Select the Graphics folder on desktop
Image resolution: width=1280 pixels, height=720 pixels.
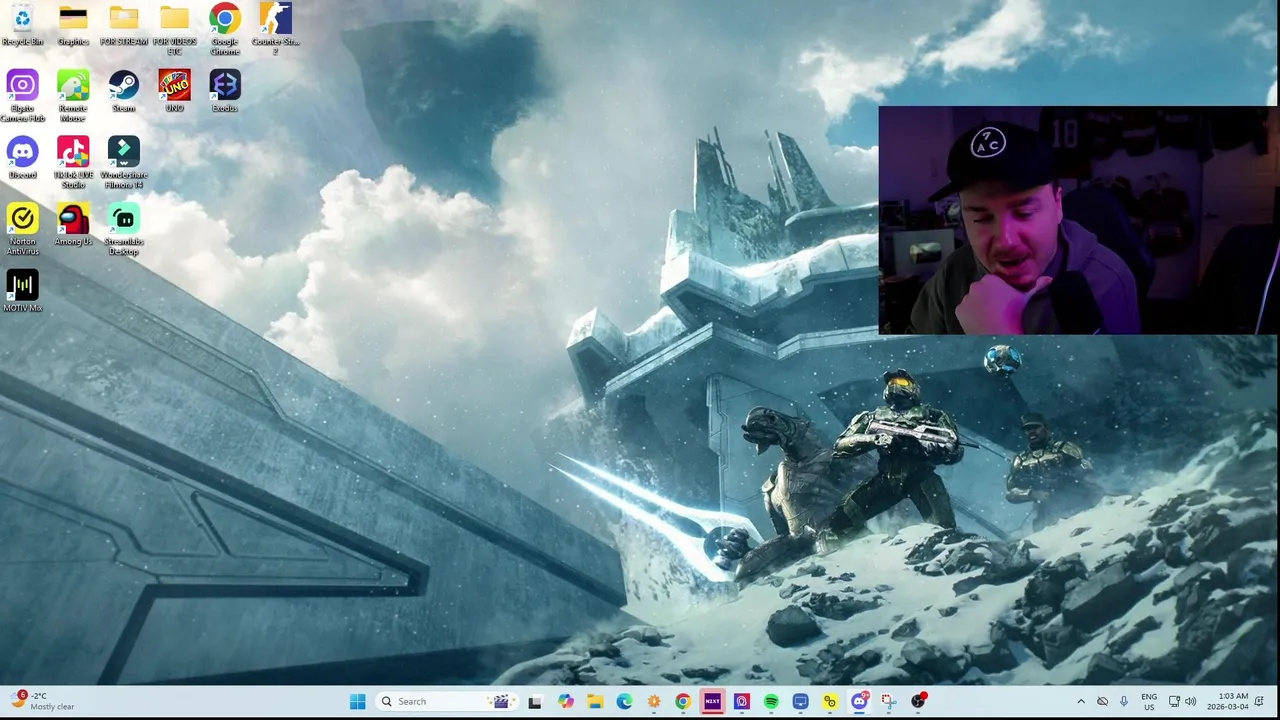73,25
